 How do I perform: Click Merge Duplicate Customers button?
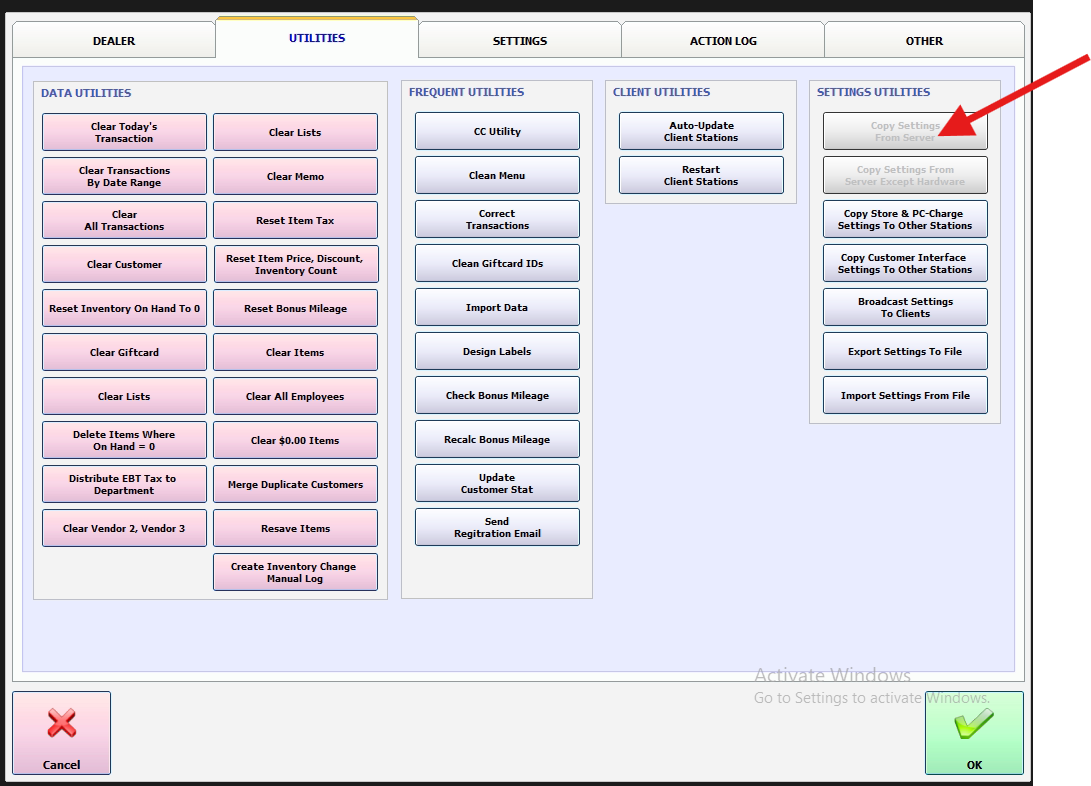pyautogui.click(x=296, y=484)
